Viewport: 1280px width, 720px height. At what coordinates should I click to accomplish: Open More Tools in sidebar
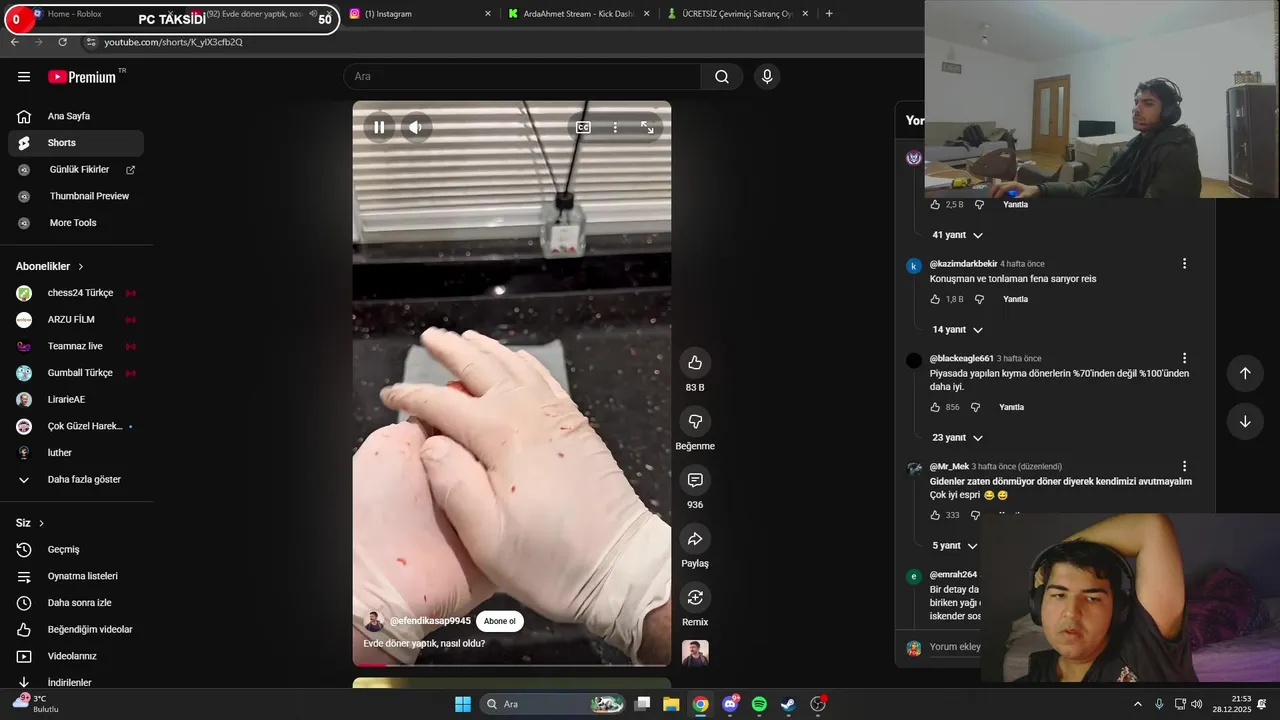point(76,223)
